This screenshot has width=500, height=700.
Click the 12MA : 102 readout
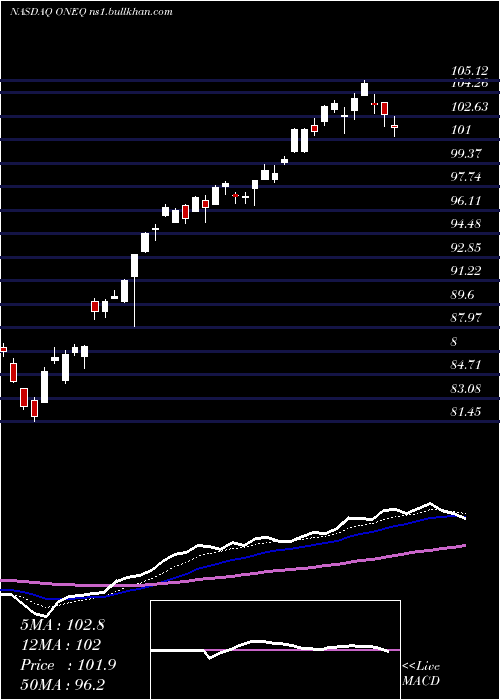(x=61, y=645)
